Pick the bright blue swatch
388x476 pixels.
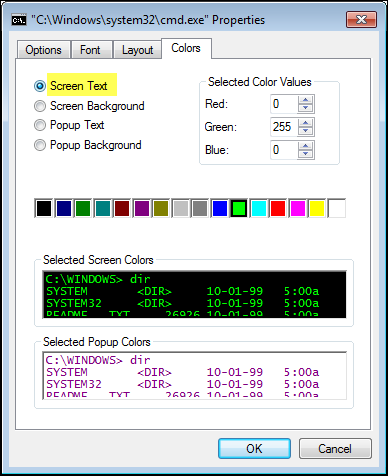[219, 208]
